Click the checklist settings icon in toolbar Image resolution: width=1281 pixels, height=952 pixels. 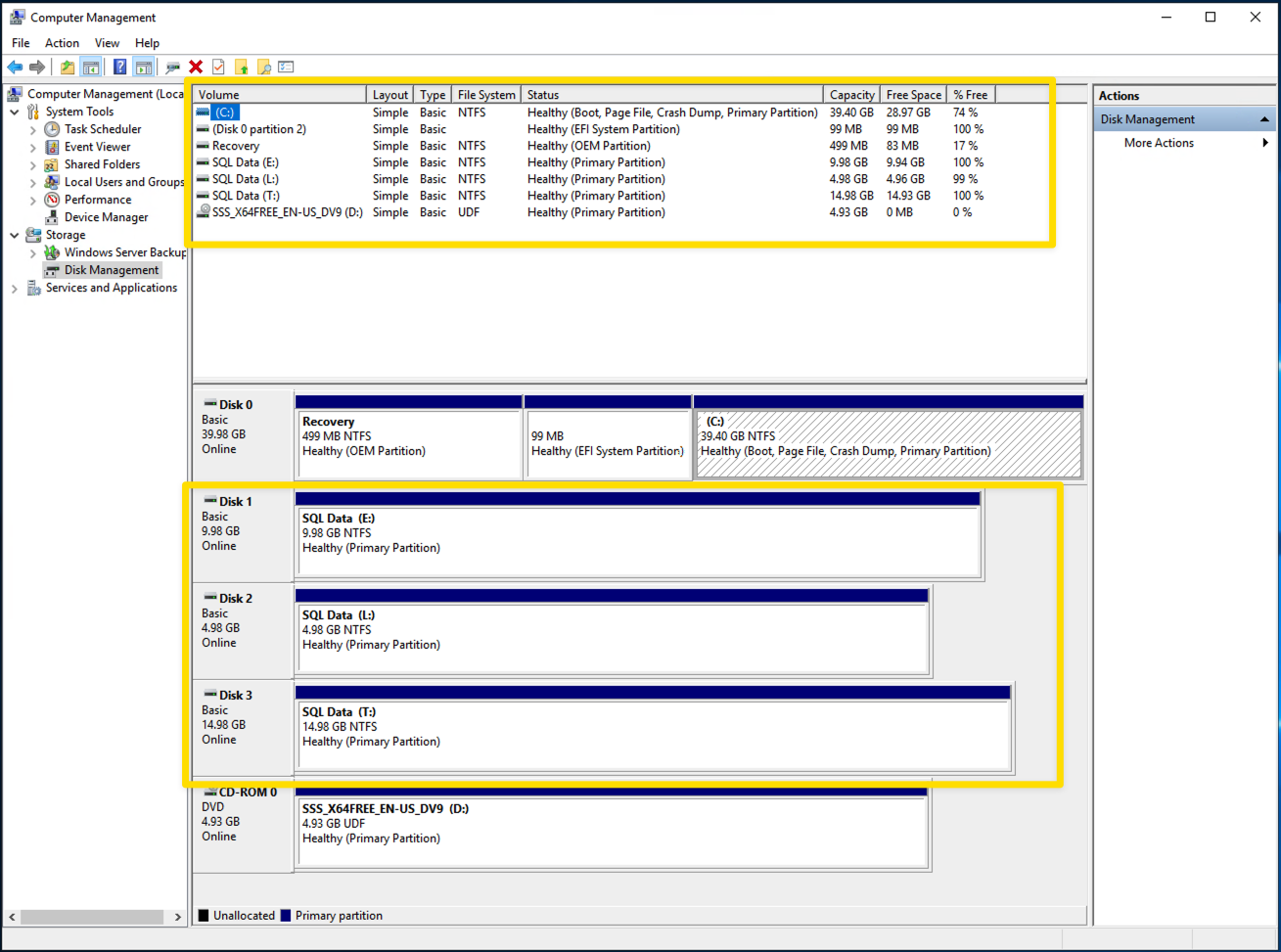point(286,68)
